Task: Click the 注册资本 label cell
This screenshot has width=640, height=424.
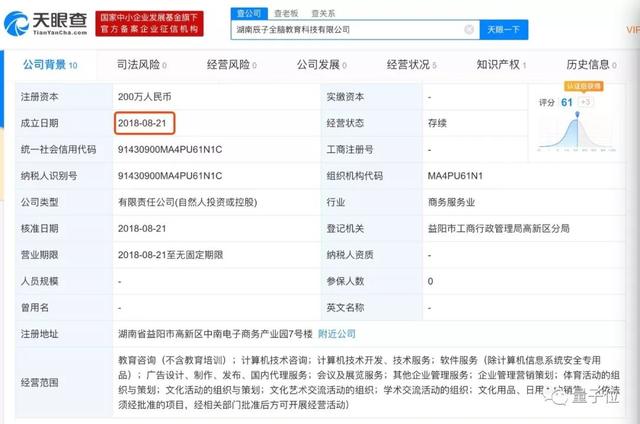Action: [x=64, y=97]
